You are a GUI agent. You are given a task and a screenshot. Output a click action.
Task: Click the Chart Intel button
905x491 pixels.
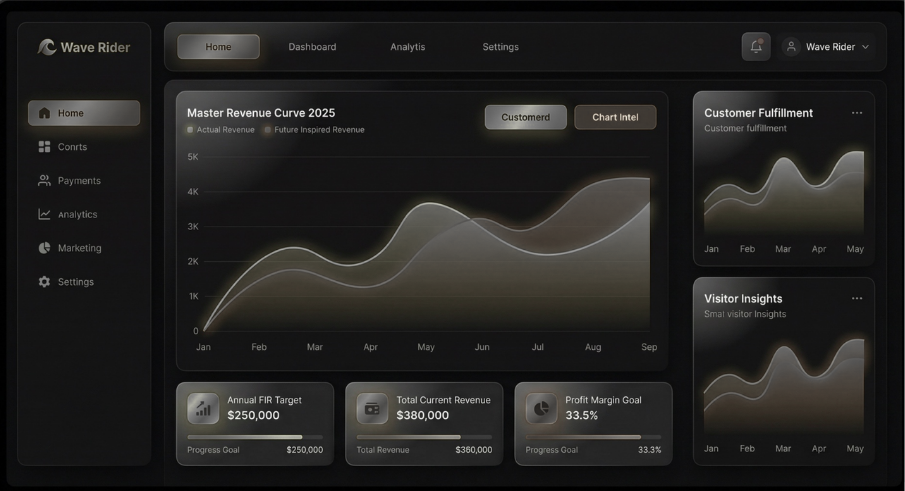pos(615,117)
